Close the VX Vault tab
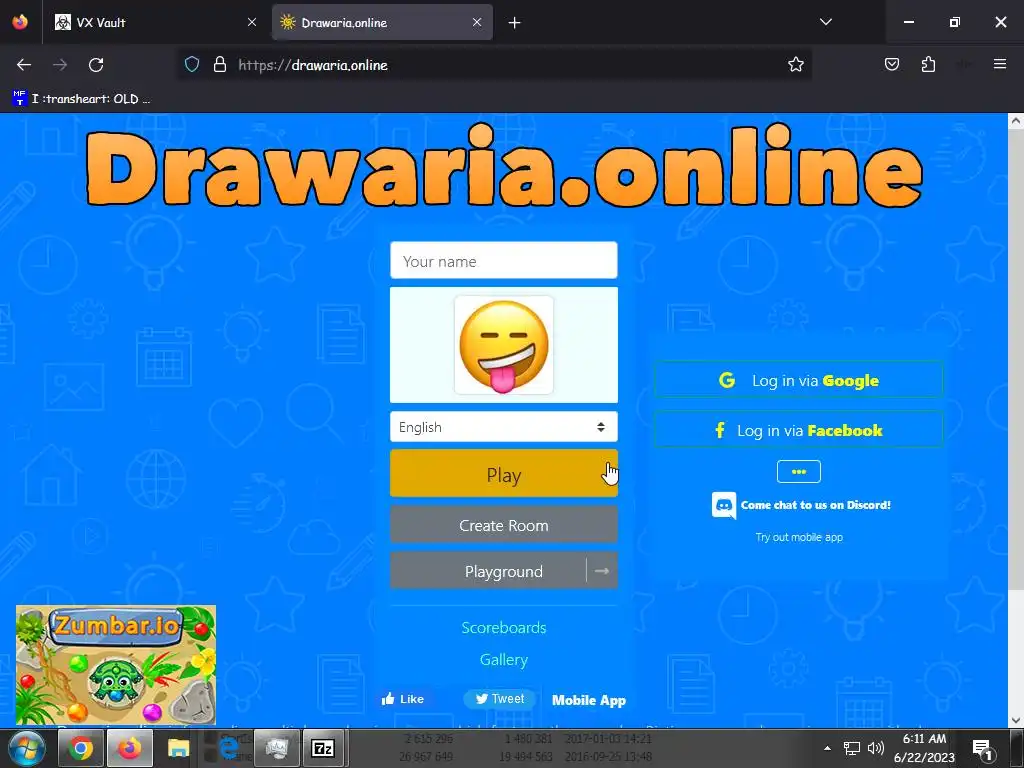 pyautogui.click(x=252, y=22)
